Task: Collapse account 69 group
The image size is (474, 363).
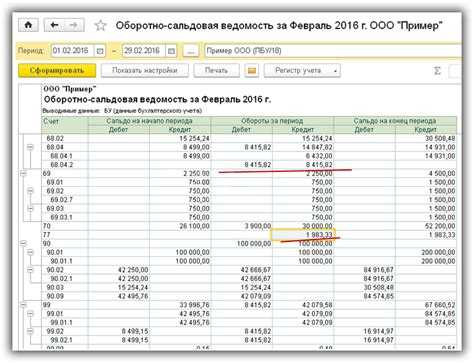Action: coord(23,173)
